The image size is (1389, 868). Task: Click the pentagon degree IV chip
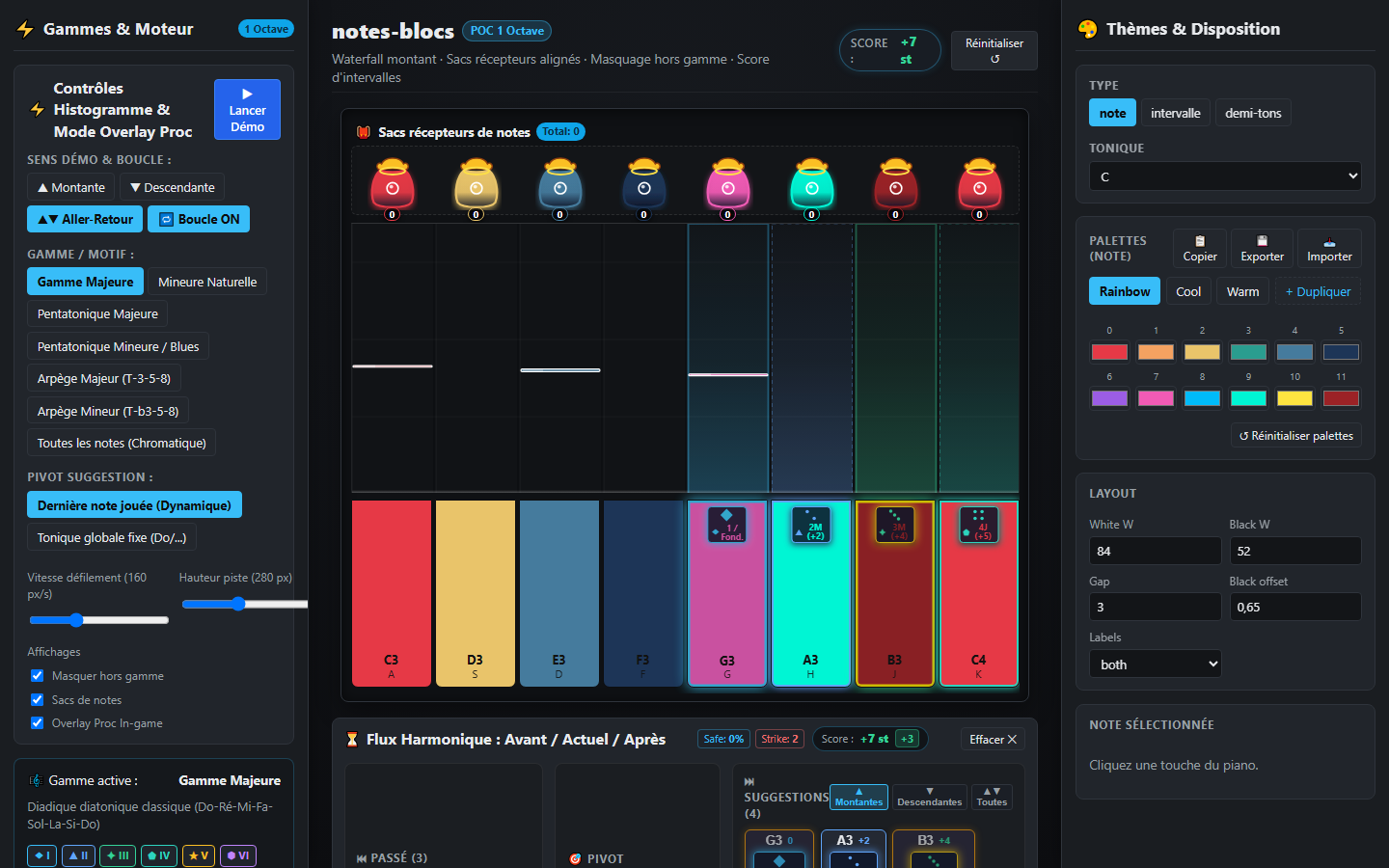(x=159, y=855)
